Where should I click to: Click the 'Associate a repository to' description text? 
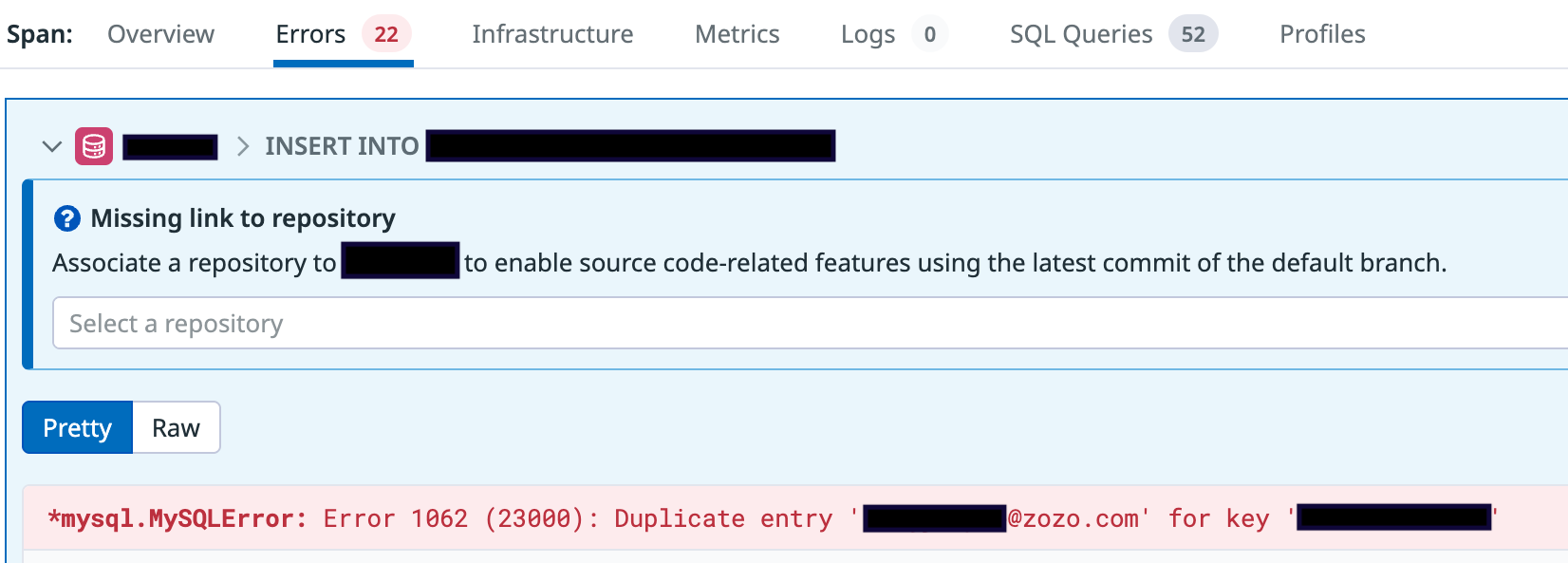195,263
